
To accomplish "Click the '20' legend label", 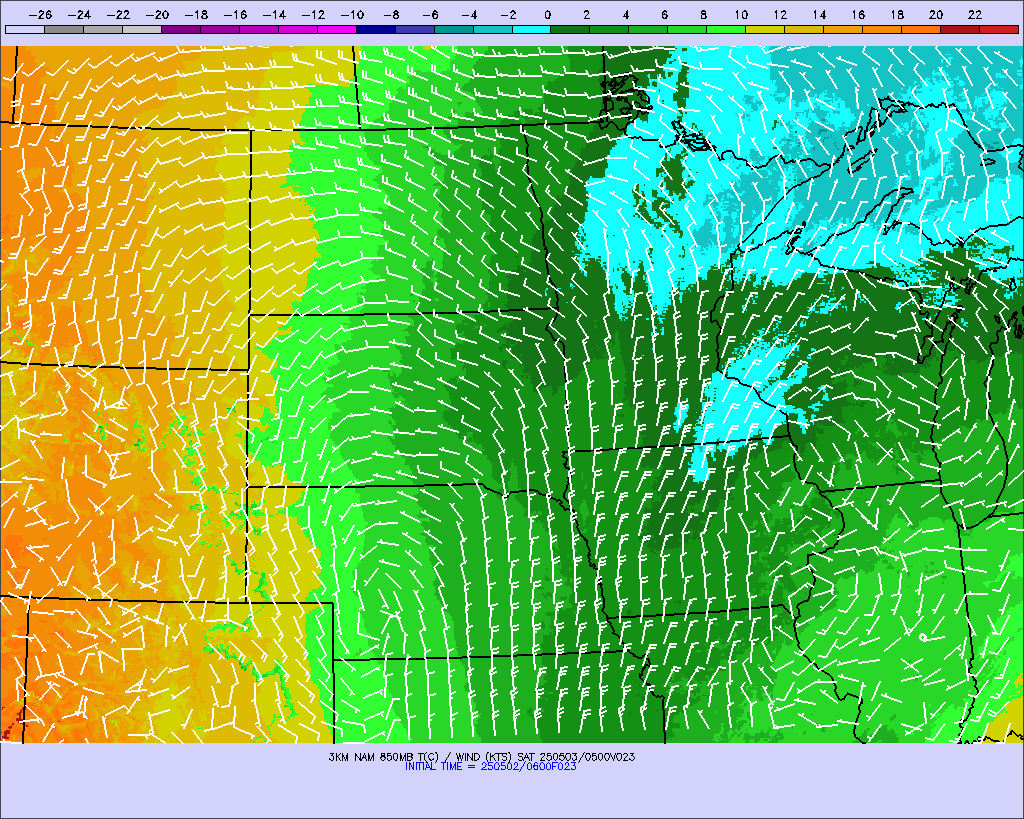I will [936, 14].
